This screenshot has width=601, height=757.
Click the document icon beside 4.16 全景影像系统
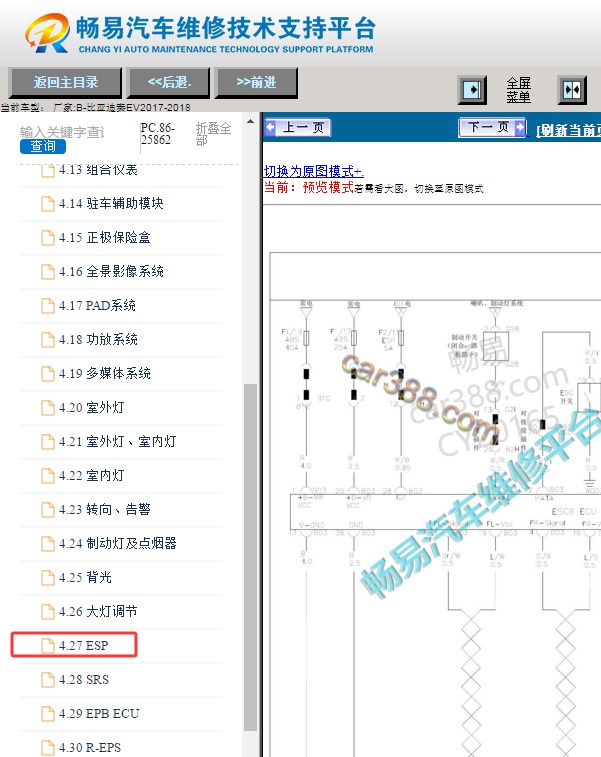[48, 272]
